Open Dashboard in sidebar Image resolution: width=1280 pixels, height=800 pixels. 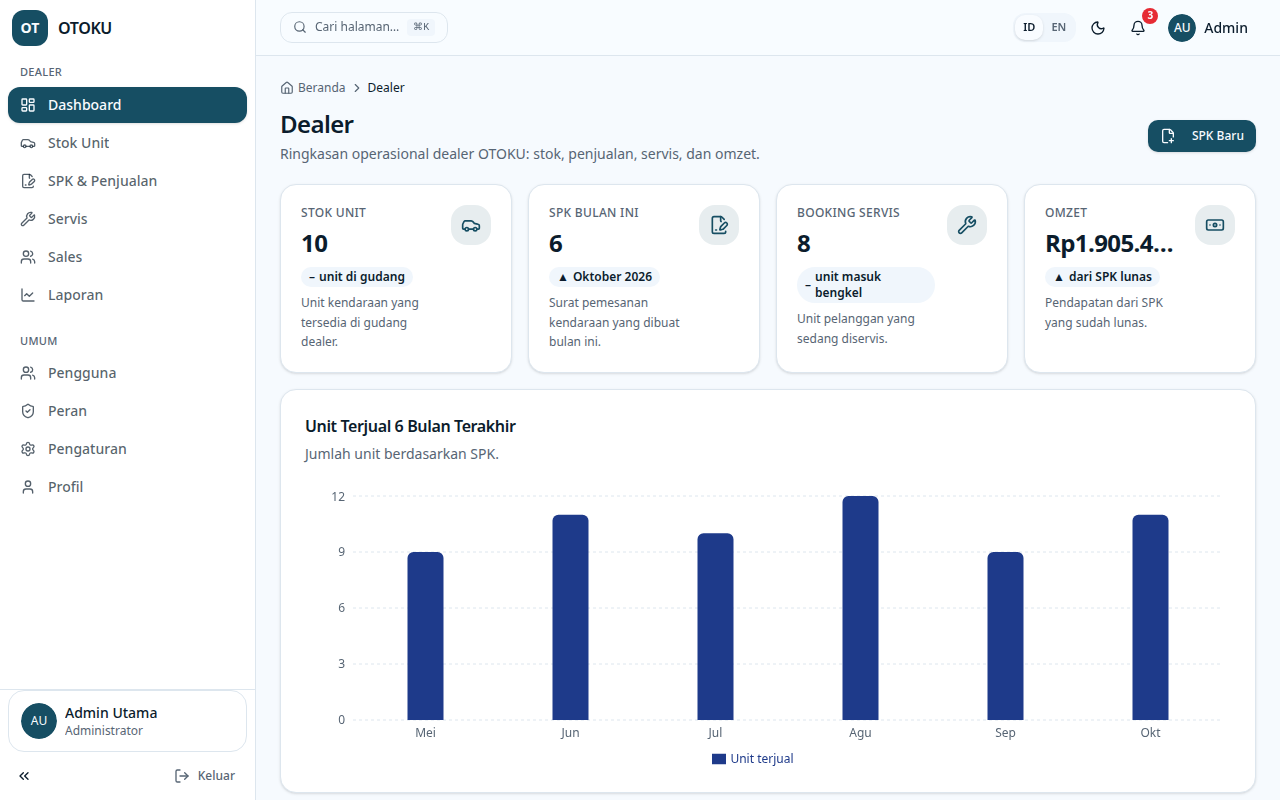(x=127, y=105)
